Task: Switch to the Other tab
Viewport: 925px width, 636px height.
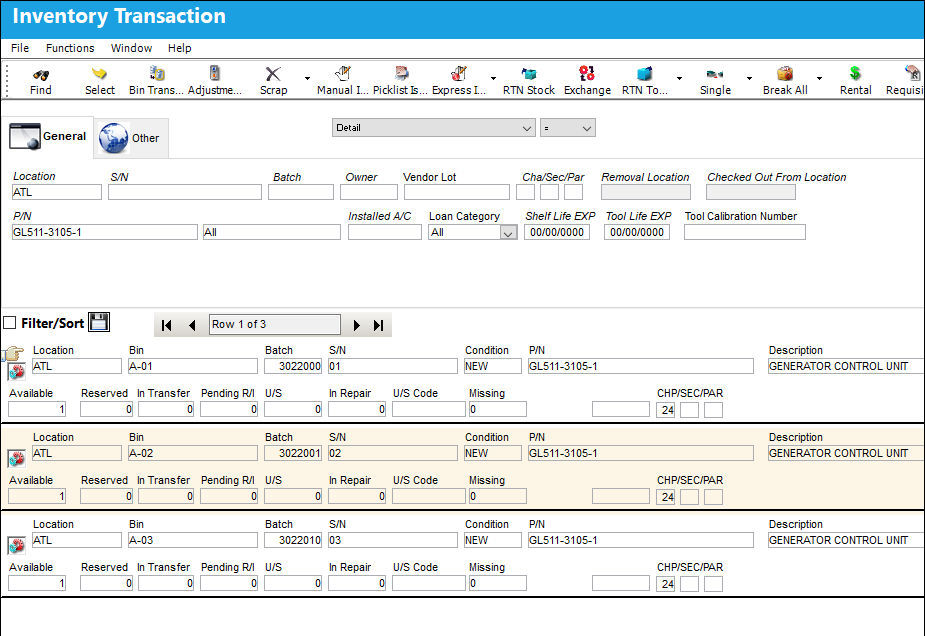Action: 131,138
